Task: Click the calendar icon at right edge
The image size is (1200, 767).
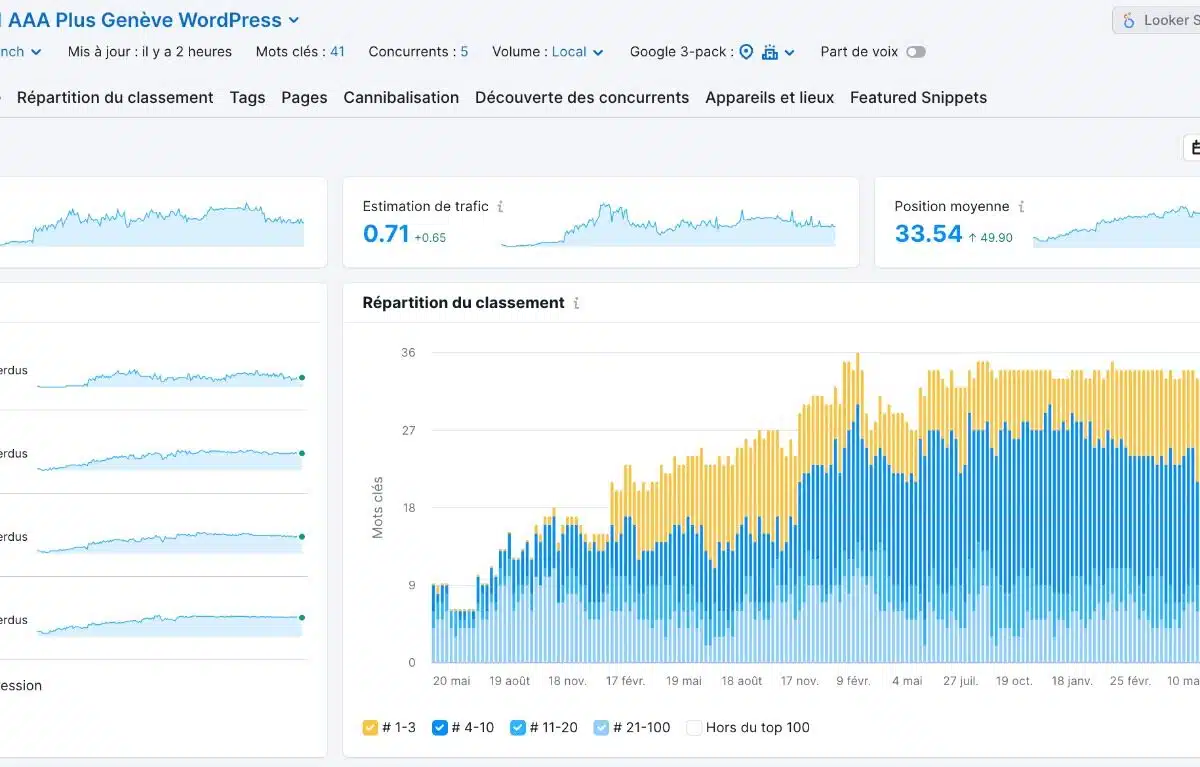Action: pos(1193,148)
